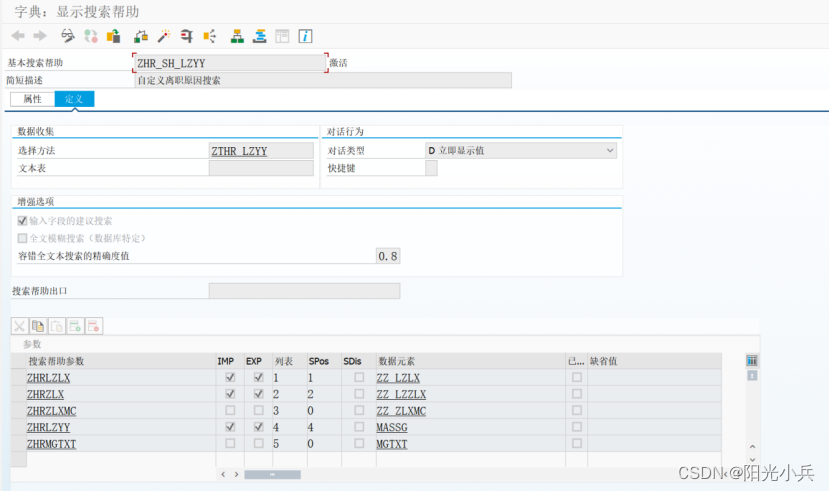This screenshot has height=491, width=830.
Task: Click the SPos column header
Action: coord(324,361)
